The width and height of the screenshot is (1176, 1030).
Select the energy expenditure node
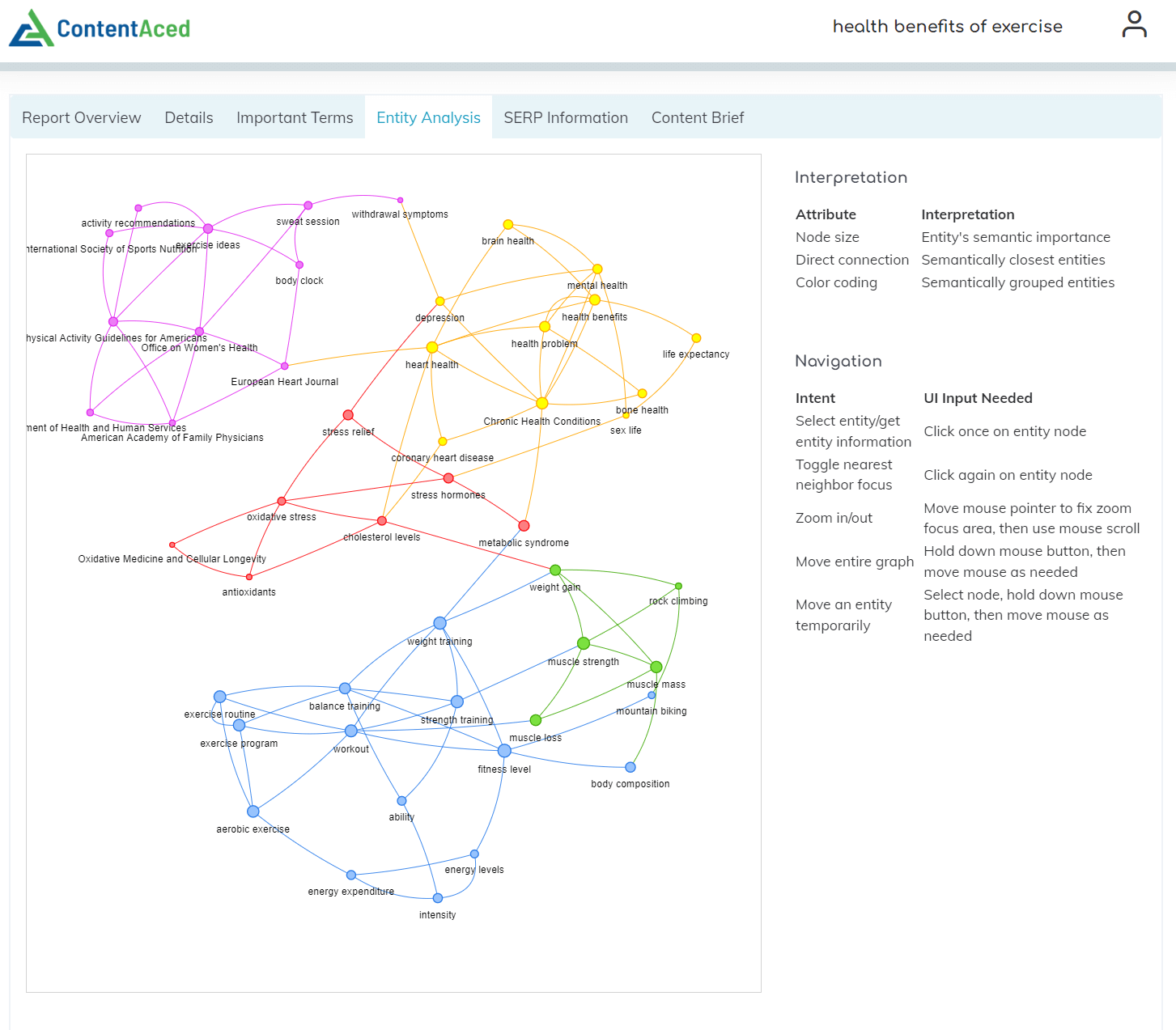tap(351, 875)
